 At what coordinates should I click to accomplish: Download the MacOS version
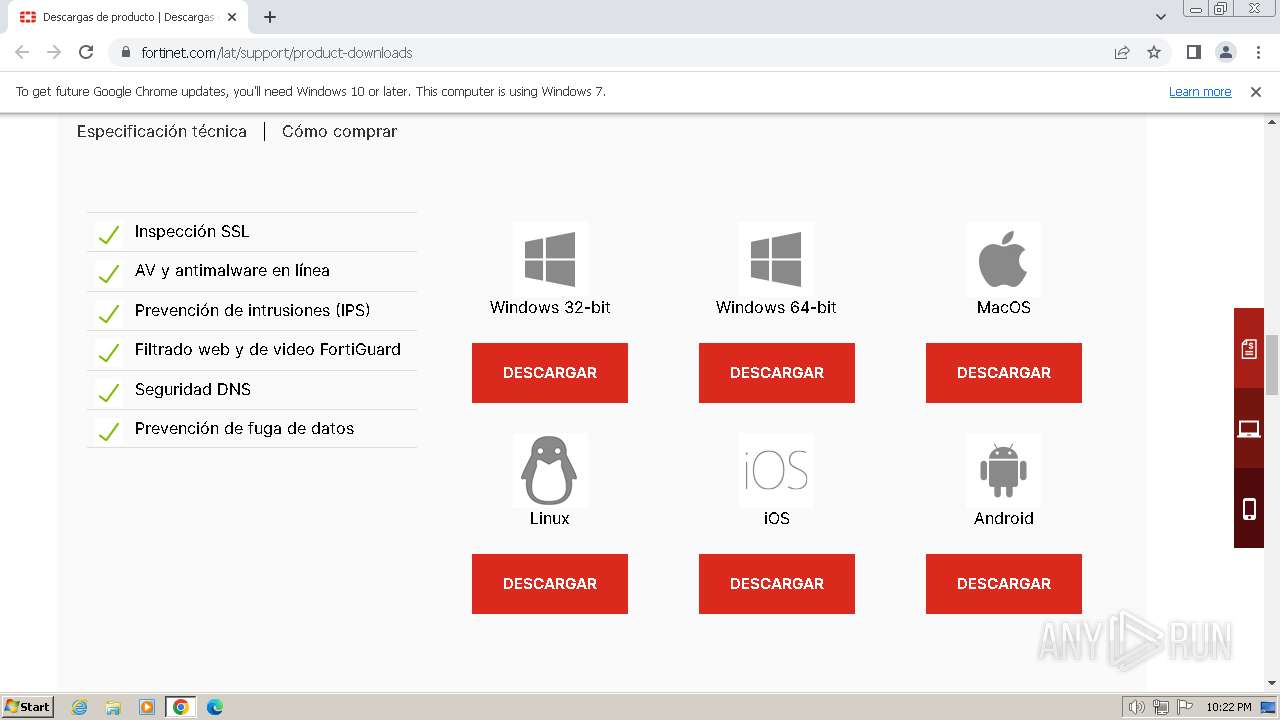[1004, 373]
